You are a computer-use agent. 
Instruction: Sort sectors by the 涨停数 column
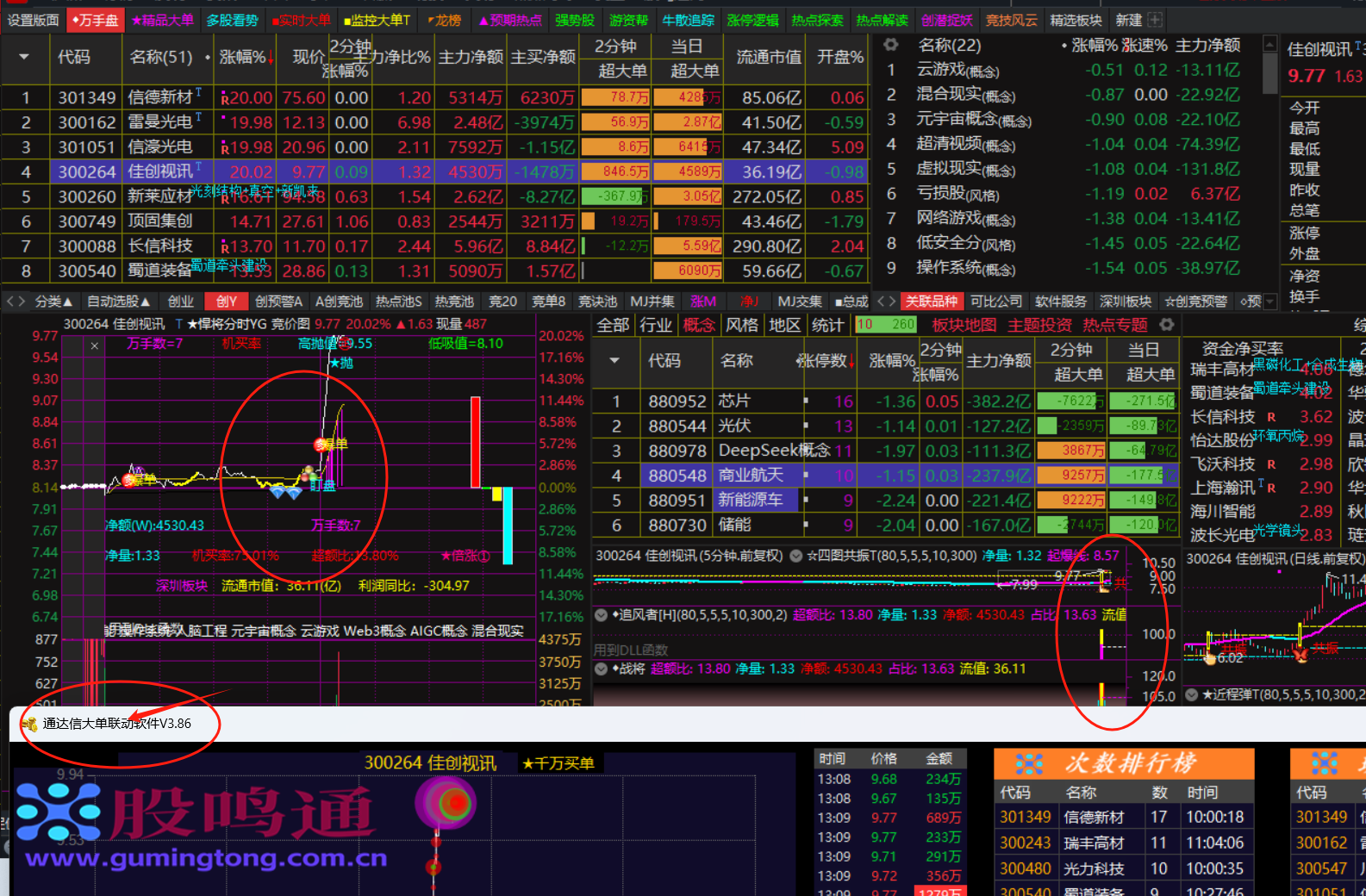pyautogui.click(x=825, y=360)
